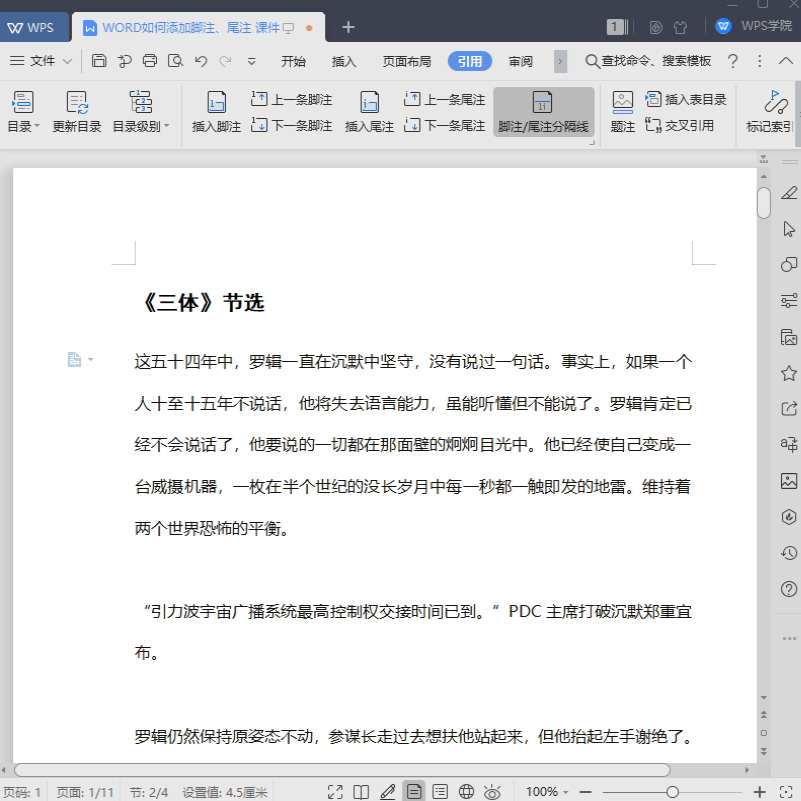Expand the 文件 dropdown chevron

(x=67, y=61)
